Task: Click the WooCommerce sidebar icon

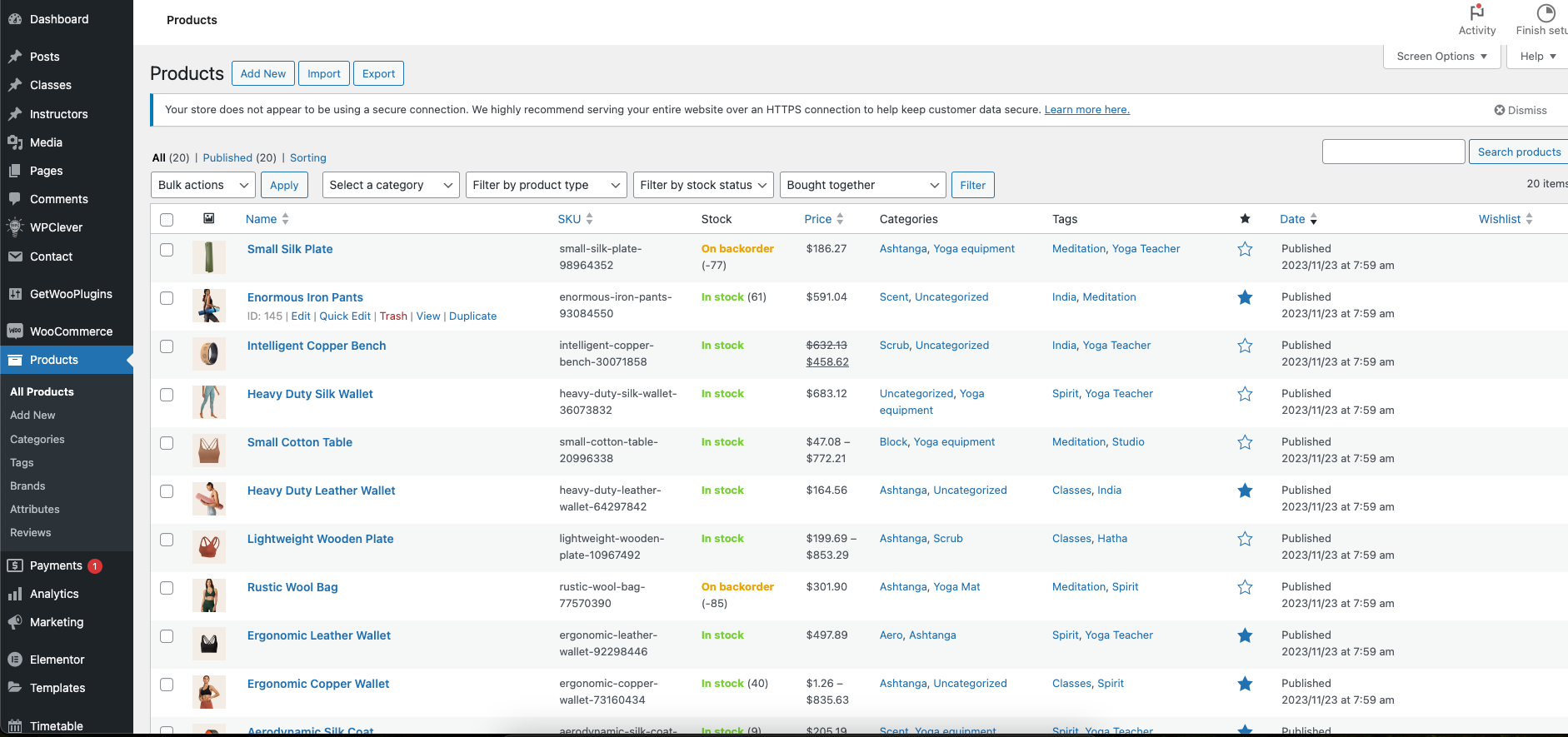Action: [x=15, y=331]
